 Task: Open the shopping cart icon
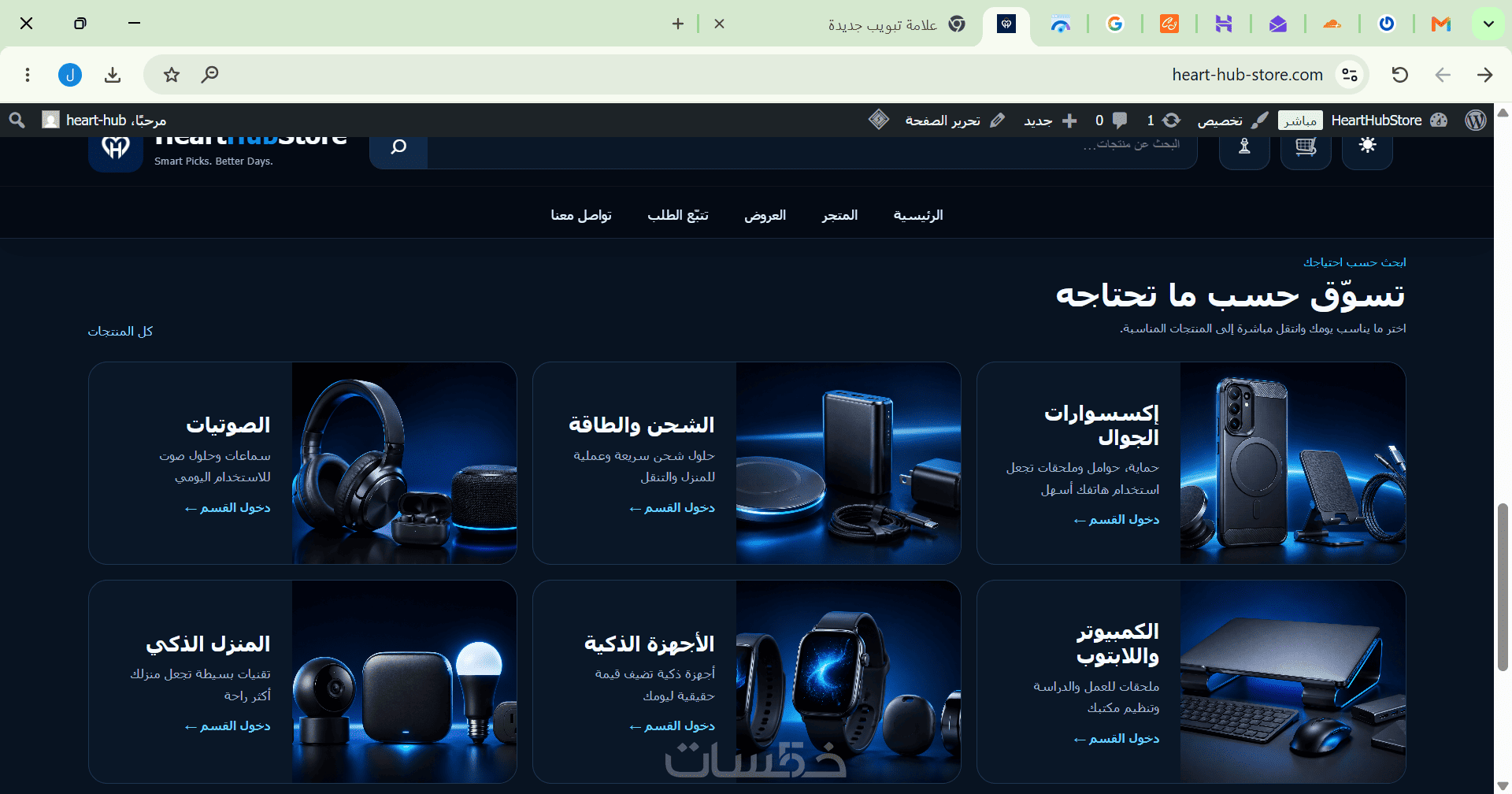click(x=1306, y=147)
